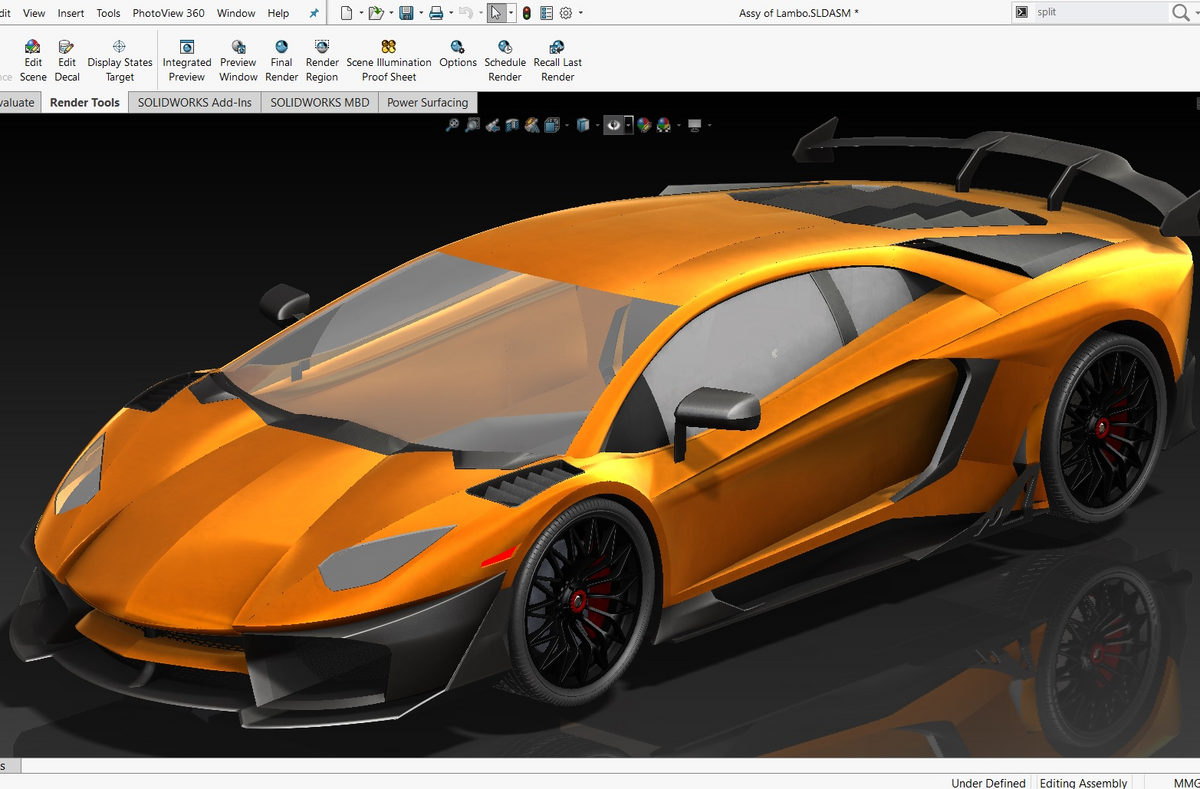Click the search magnifier icon
Viewport: 1200px width, 789px height.
(x=1180, y=13)
